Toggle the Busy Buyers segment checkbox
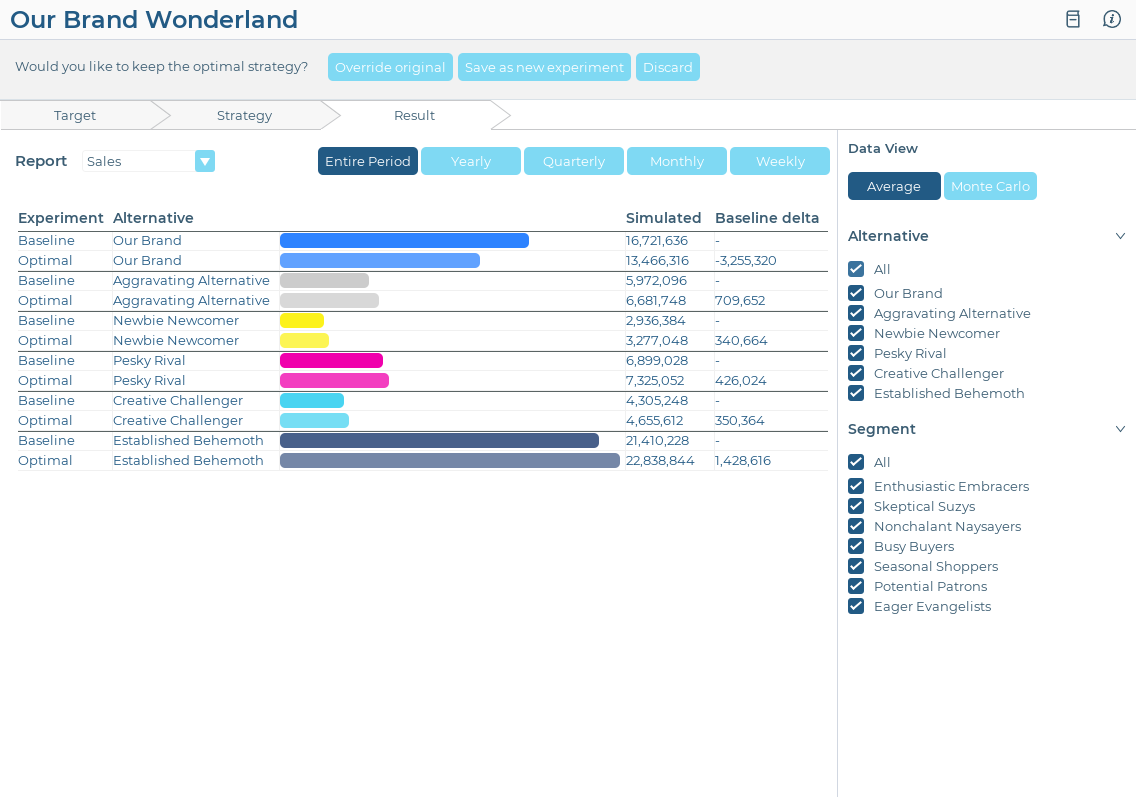 (x=856, y=546)
